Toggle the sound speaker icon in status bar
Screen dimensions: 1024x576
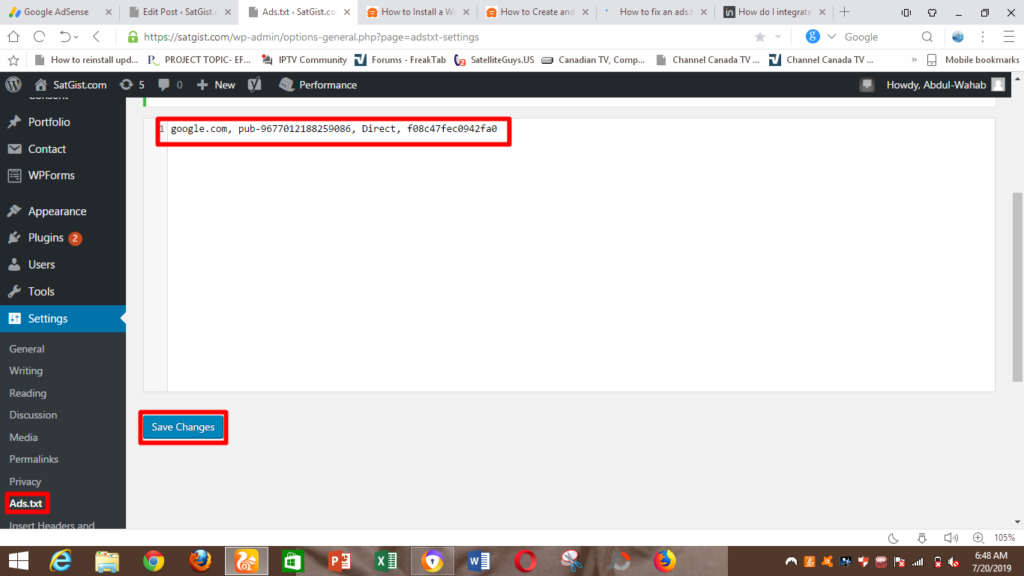click(951, 538)
